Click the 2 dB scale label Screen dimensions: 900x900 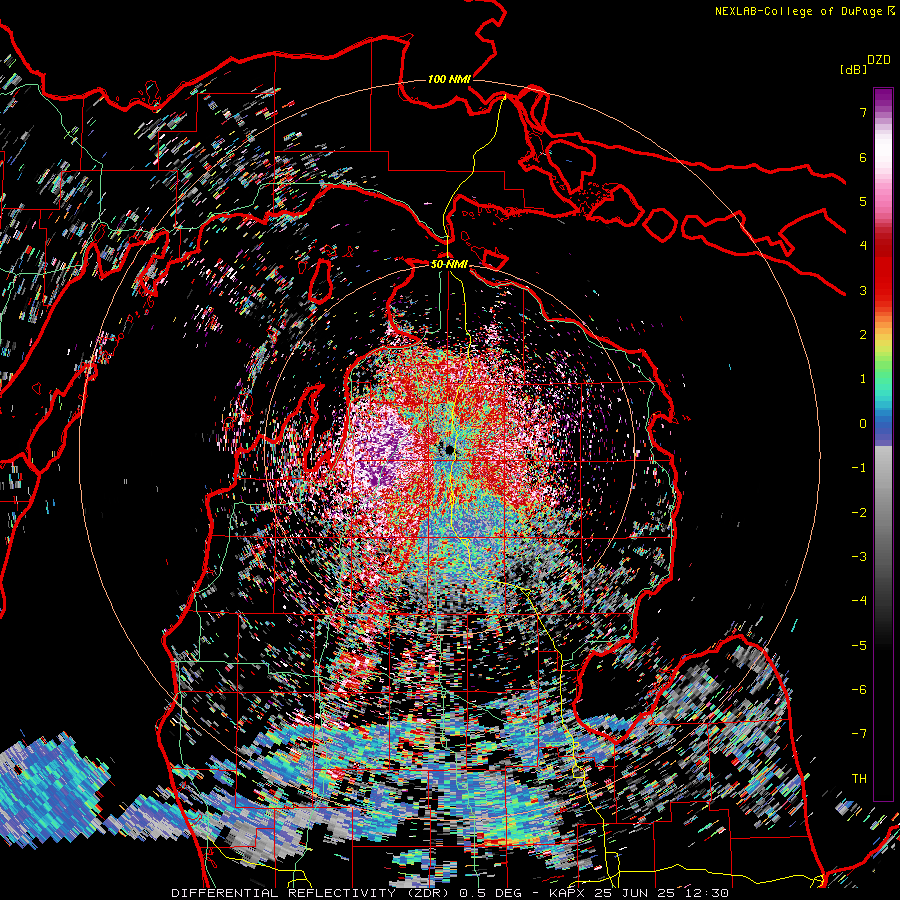click(863, 335)
